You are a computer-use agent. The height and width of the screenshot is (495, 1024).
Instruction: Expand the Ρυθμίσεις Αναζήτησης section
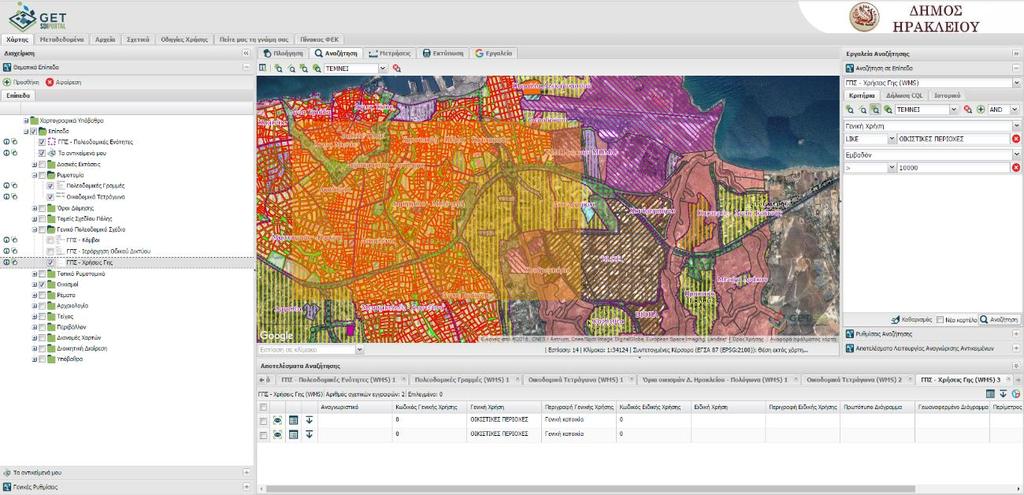click(1016, 334)
